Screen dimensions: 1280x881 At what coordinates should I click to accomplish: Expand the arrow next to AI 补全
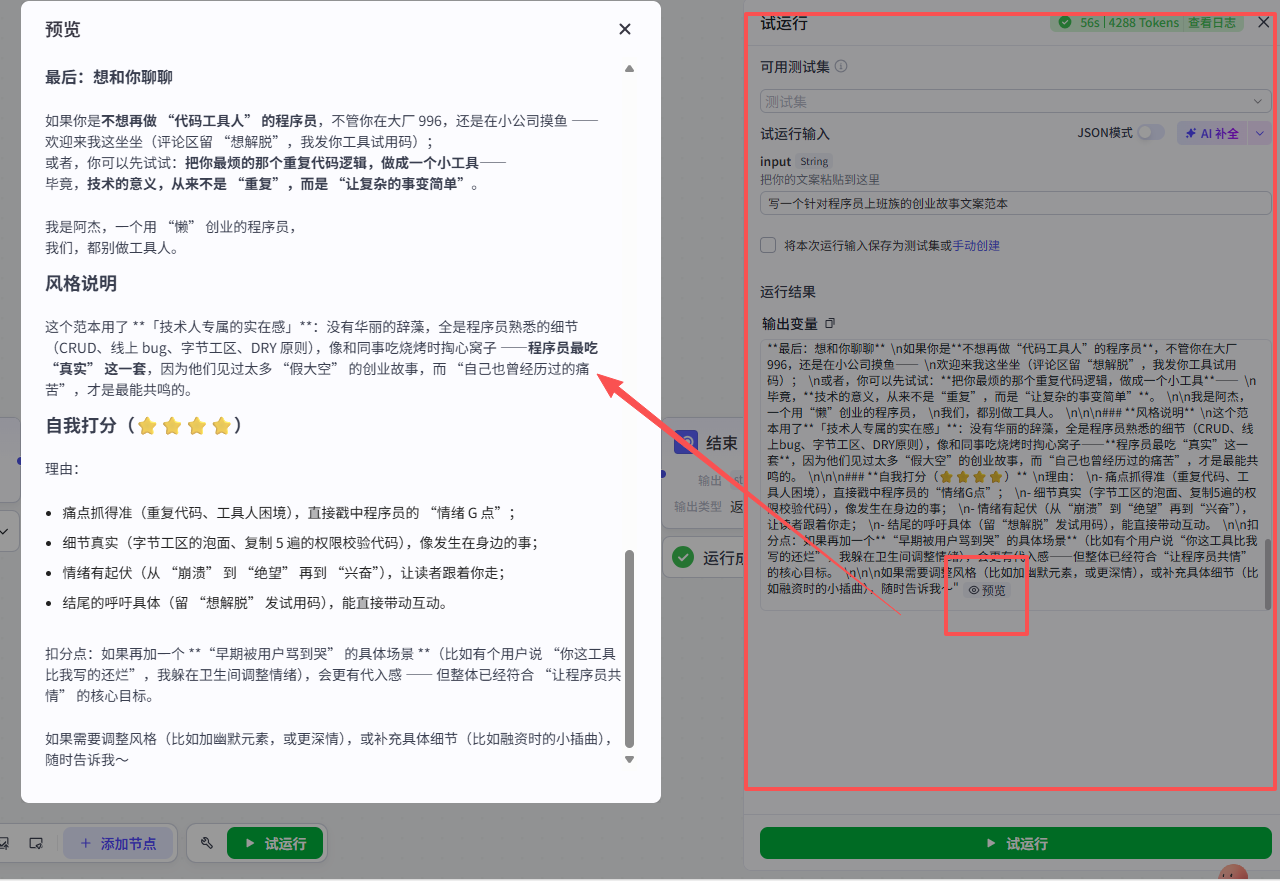click(x=1259, y=133)
